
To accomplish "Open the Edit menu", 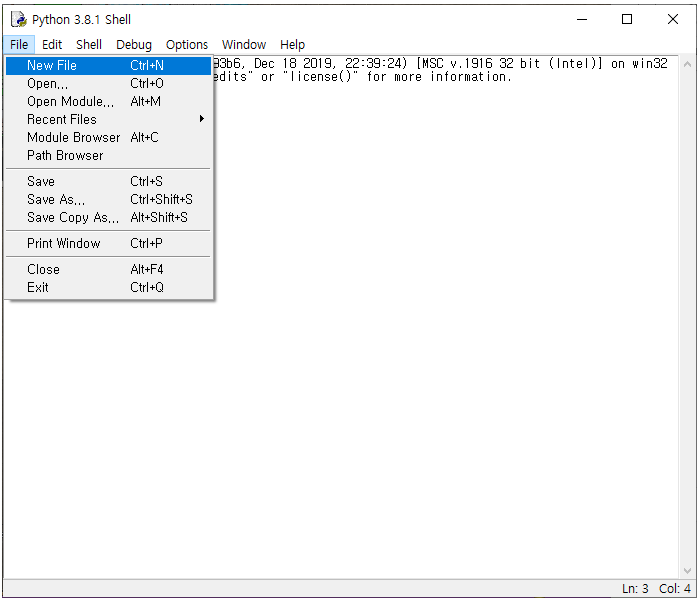I will coord(52,45).
